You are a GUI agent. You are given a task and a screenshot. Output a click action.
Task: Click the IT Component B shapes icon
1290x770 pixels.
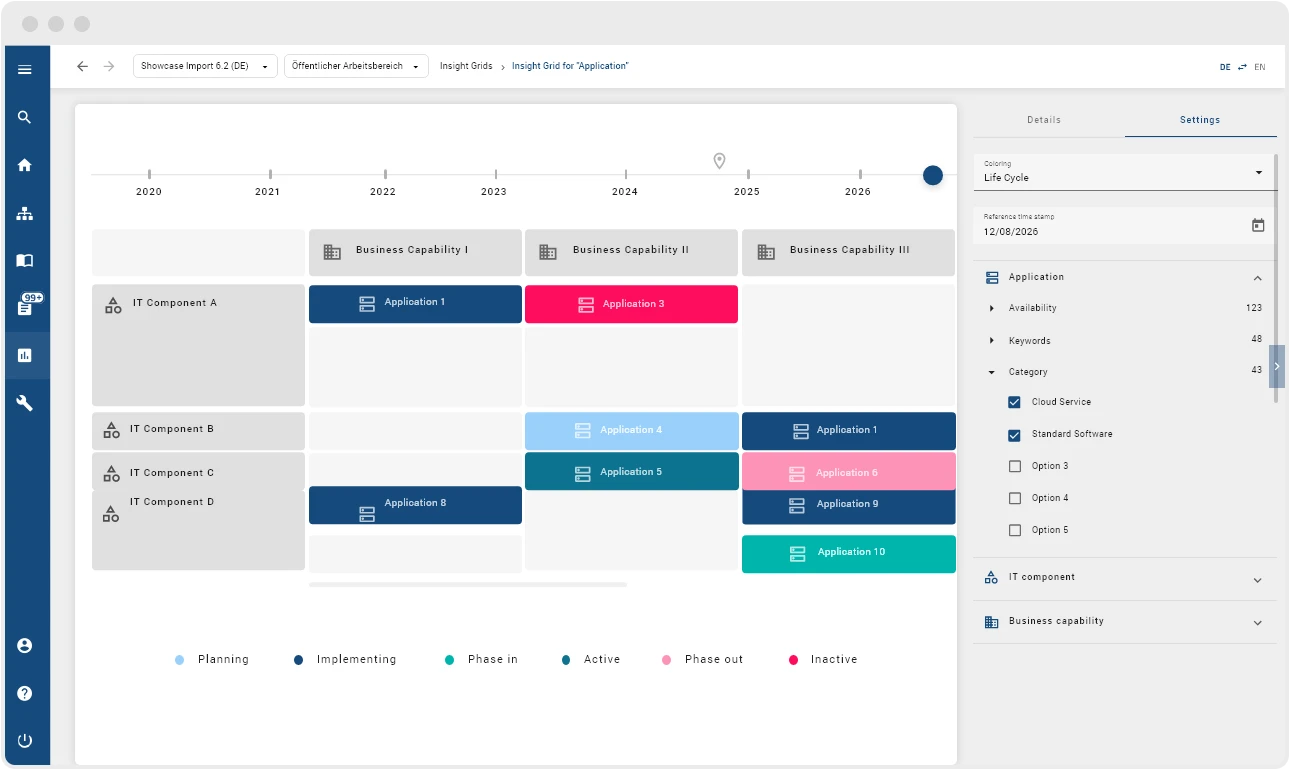click(x=112, y=431)
